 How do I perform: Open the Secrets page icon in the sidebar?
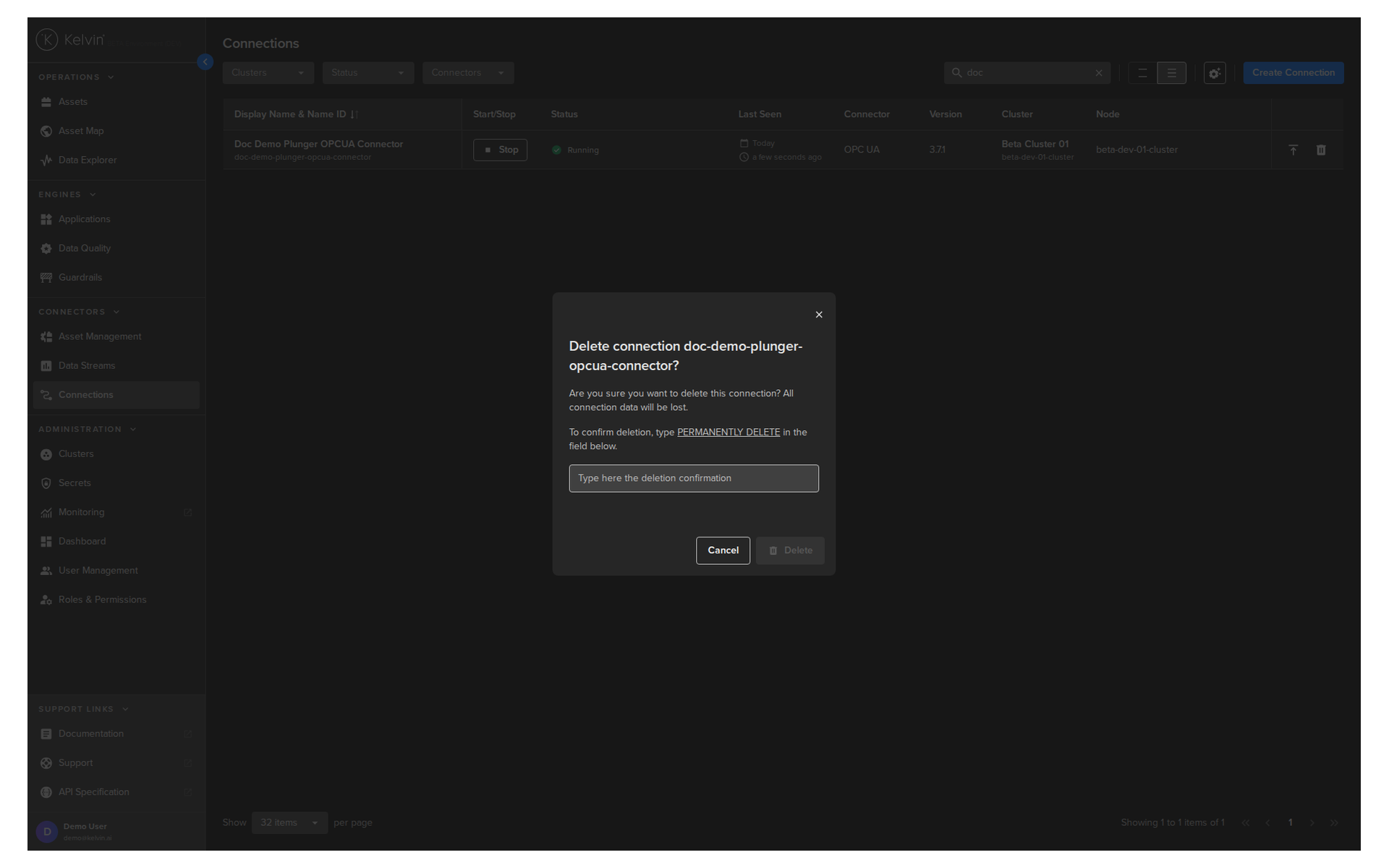[x=46, y=483]
